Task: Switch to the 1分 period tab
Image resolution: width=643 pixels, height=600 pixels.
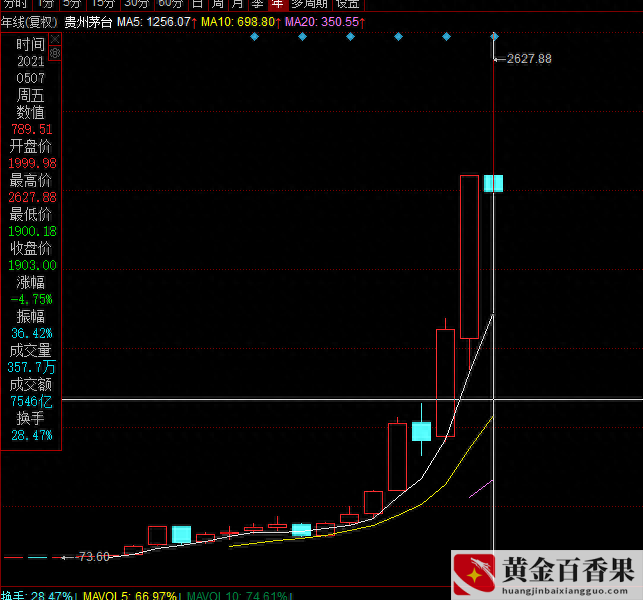Action: click(x=46, y=4)
